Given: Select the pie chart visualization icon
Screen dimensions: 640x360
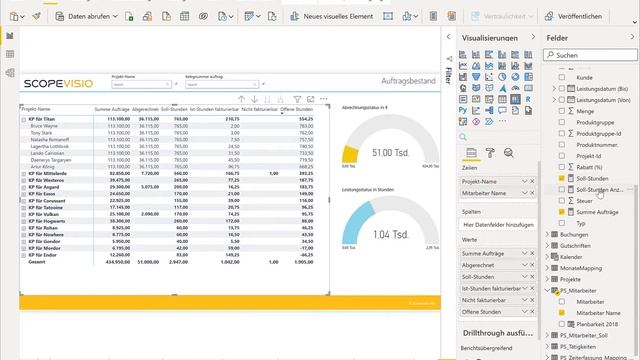Looking at the screenshot, I should (502, 77).
